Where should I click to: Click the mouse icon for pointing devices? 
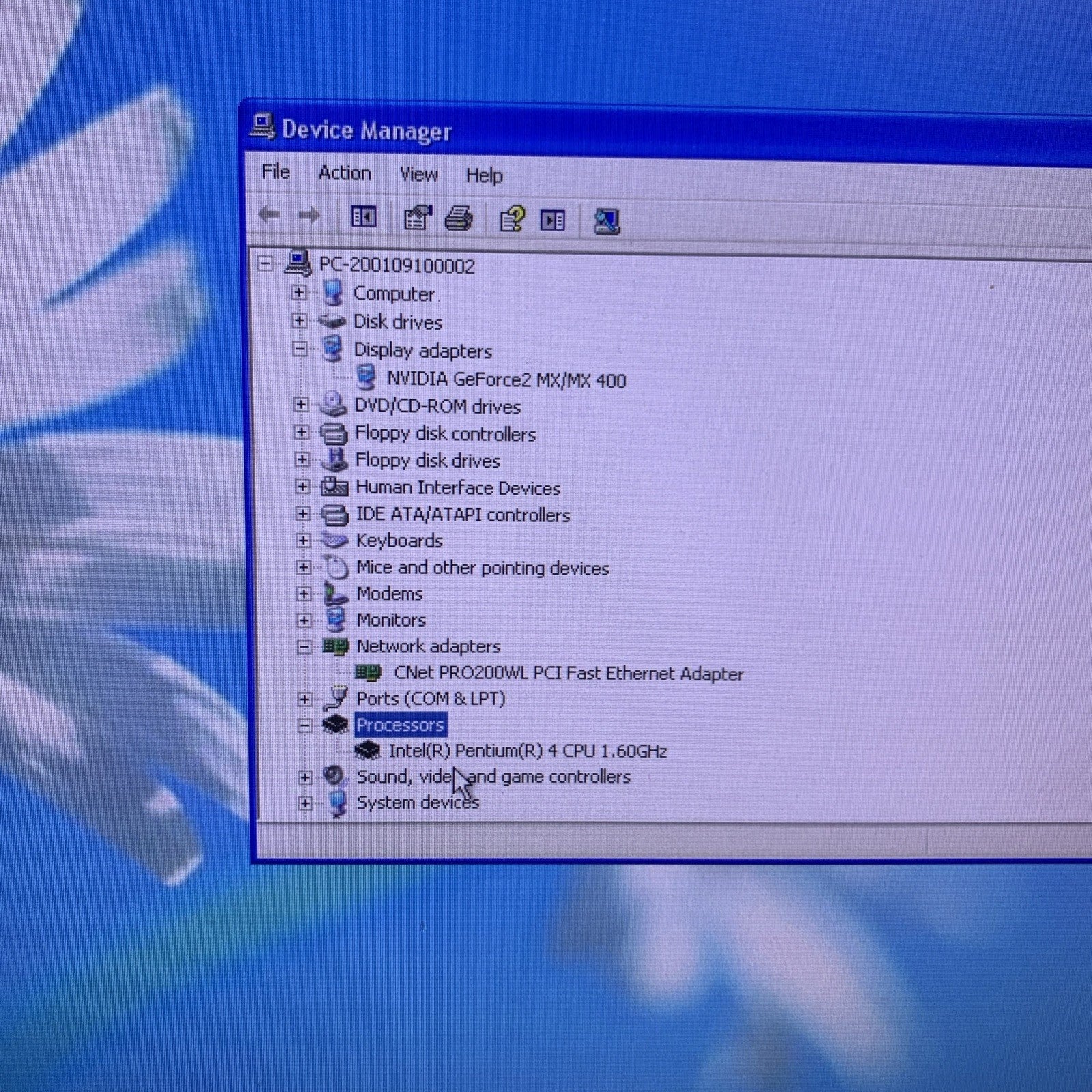pyautogui.click(x=336, y=567)
